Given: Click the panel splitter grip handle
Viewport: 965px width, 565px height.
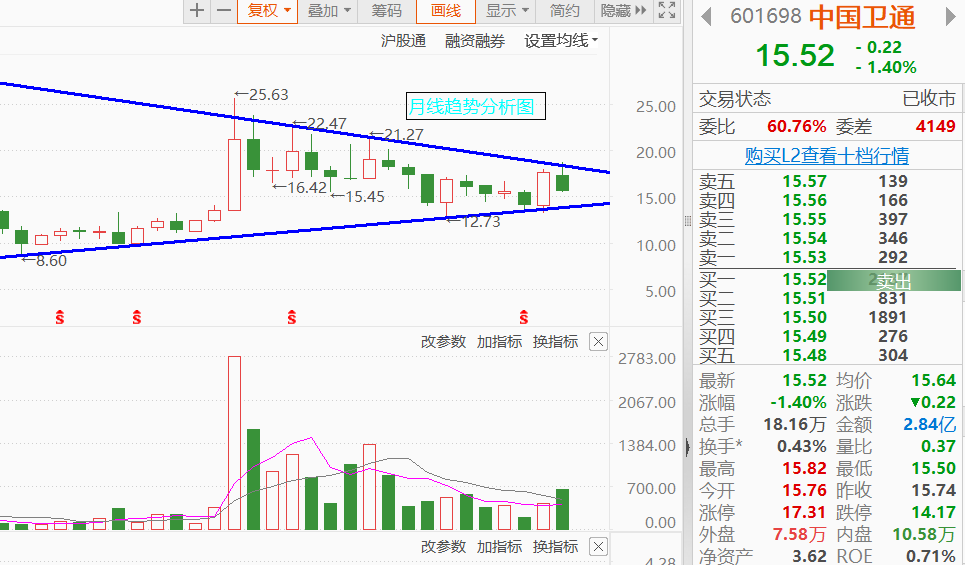Looking at the screenshot, I should pyautogui.click(x=687, y=222).
